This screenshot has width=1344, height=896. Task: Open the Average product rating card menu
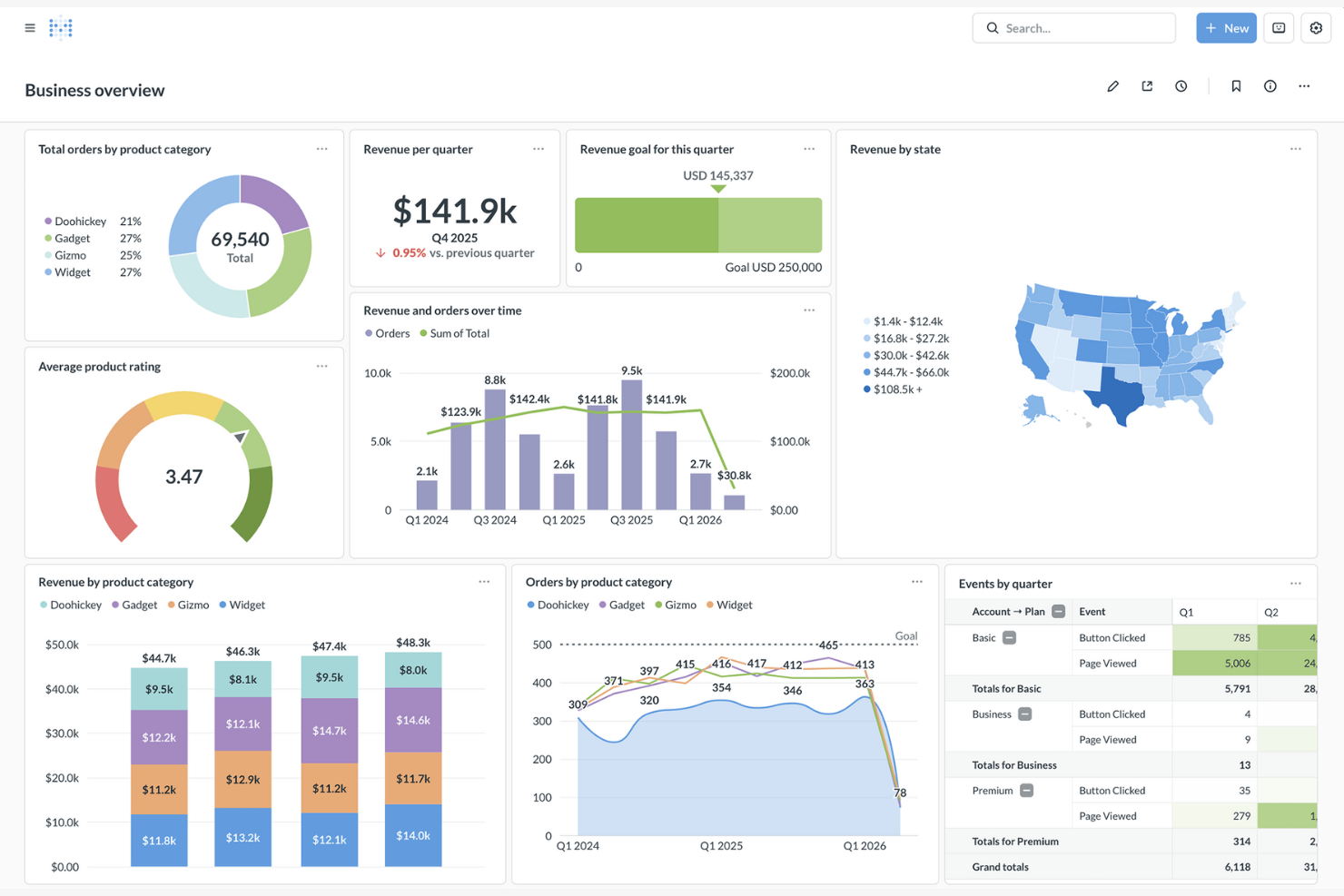pos(321,365)
